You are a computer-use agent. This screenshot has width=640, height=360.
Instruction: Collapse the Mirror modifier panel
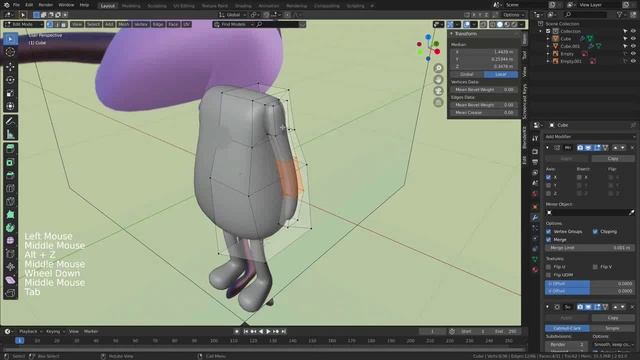[548, 148]
